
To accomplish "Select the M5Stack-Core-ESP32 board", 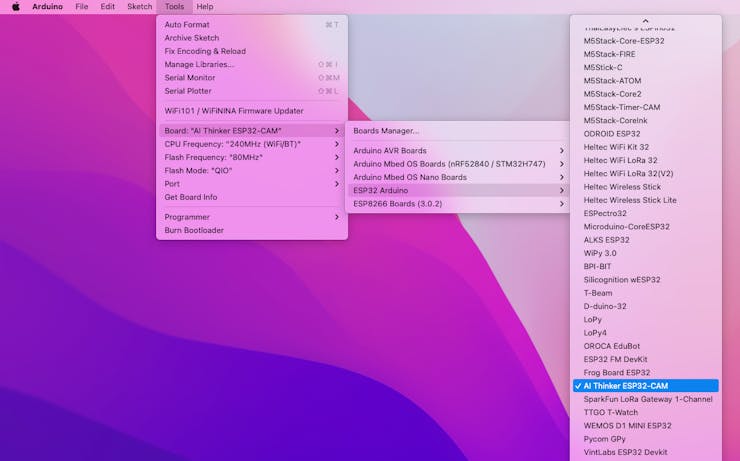I will pos(646,41).
